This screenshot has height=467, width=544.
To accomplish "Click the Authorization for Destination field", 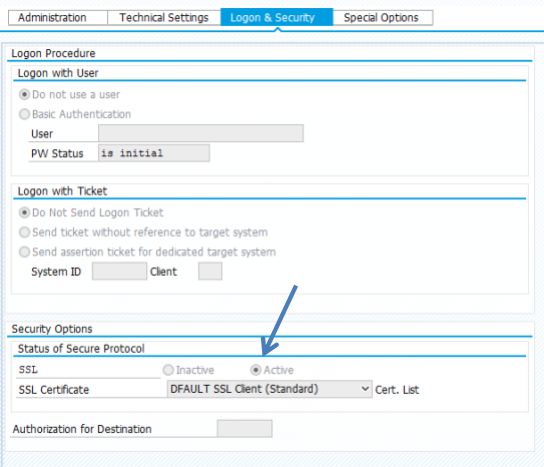I will coord(245,428).
